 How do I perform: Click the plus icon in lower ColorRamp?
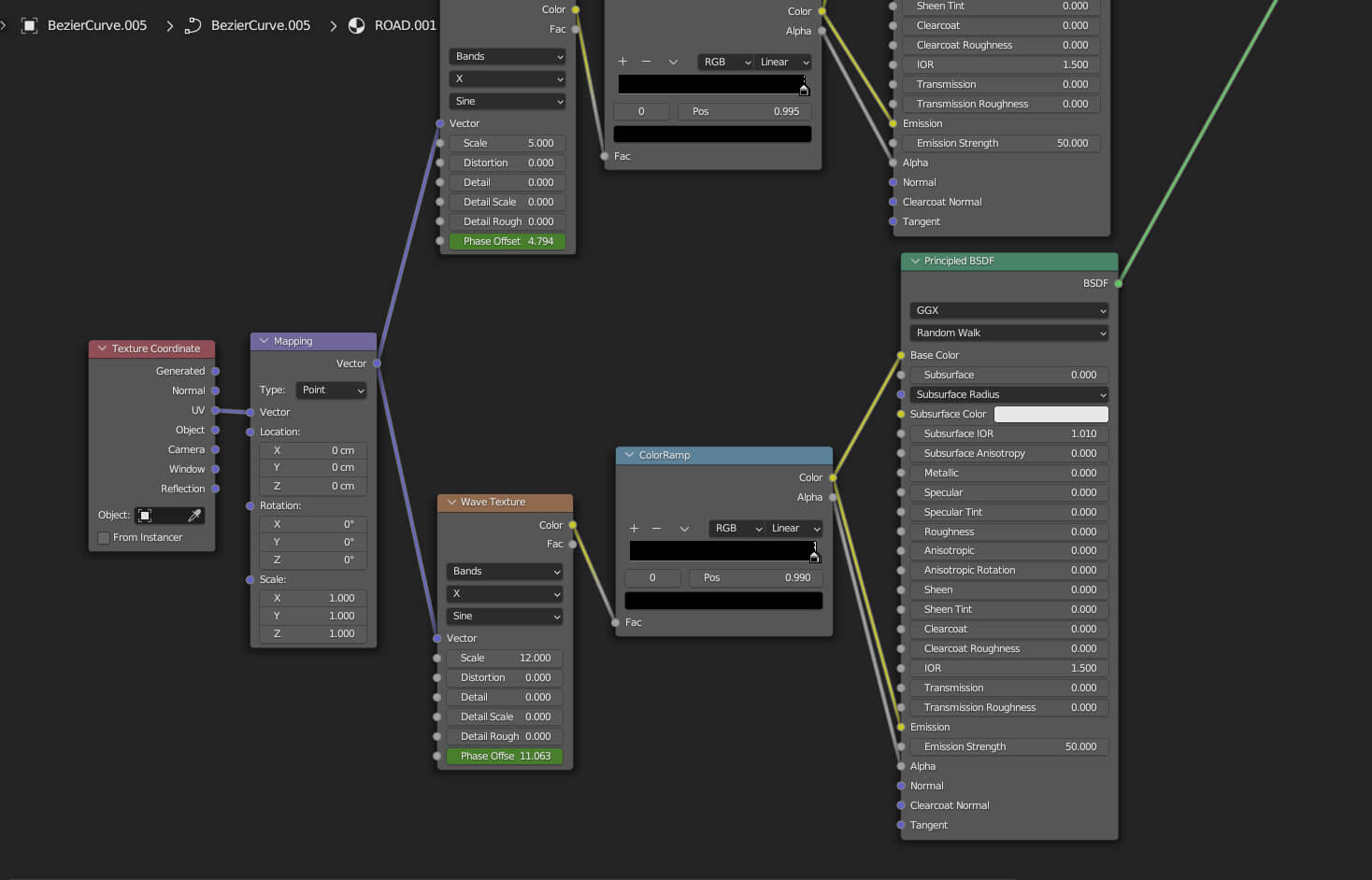(634, 529)
